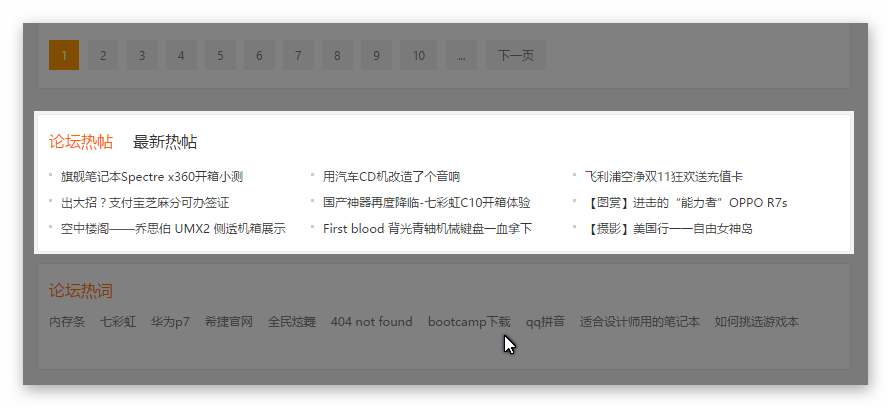The image size is (891, 408).
Task: Go to page 5 in pagination
Action: coord(220,55)
